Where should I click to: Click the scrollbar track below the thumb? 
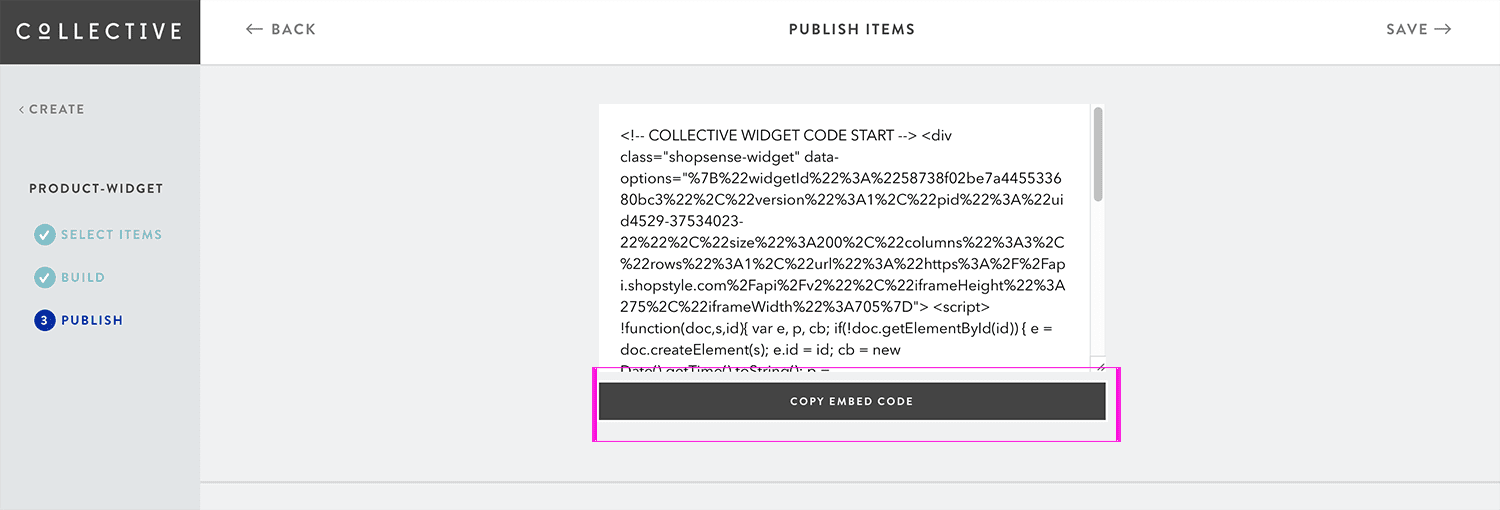(x=1098, y=280)
